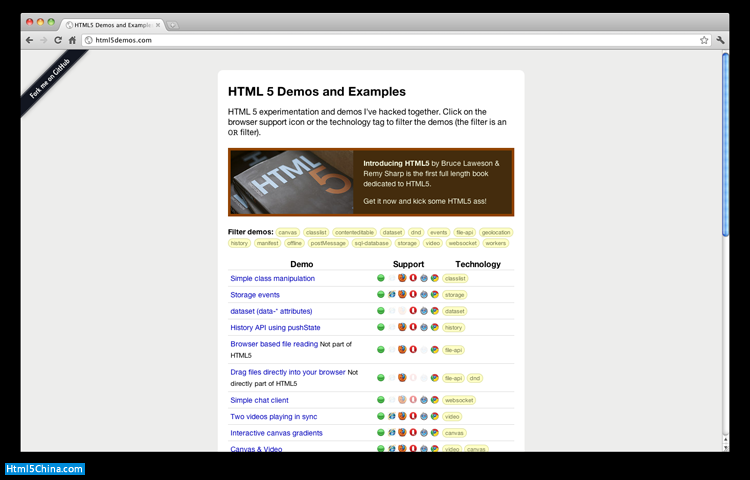Toggle the classlist filter tag in Filter demos

click(x=316, y=232)
